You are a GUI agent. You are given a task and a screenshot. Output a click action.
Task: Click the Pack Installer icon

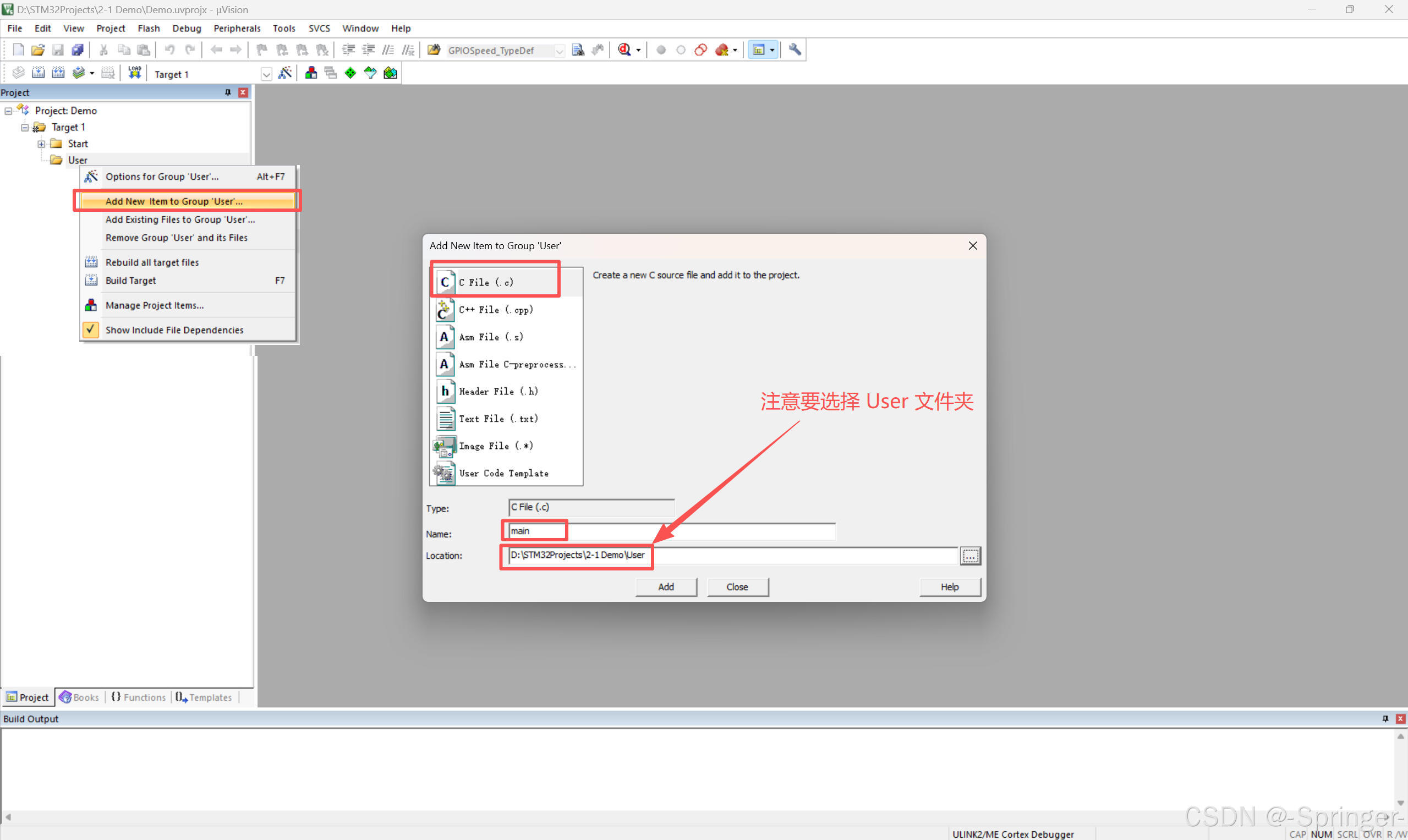click(390, 73)
